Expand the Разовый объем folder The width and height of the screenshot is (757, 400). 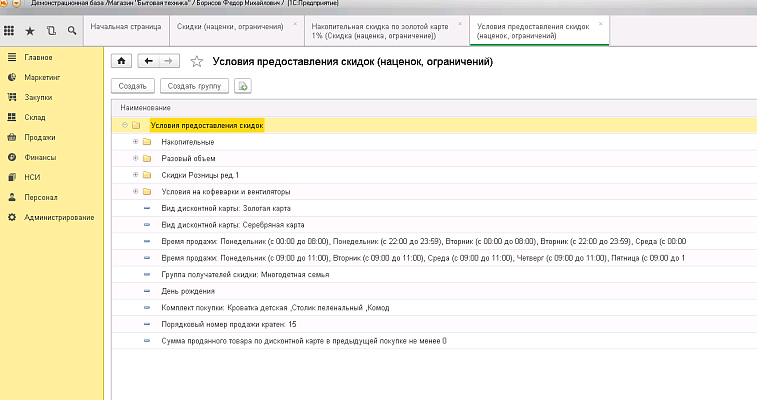point(135,158)
